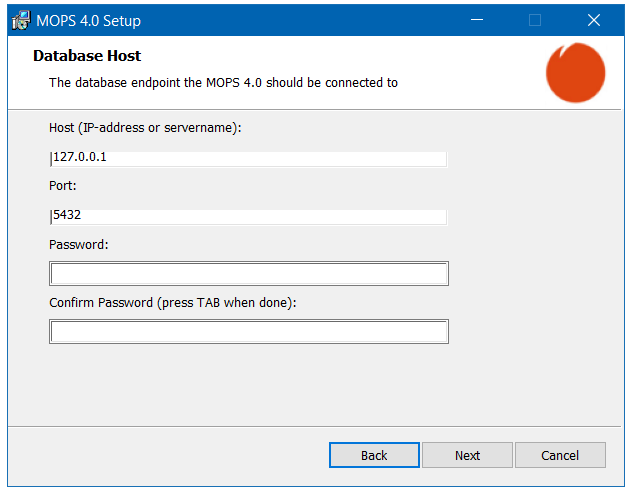Click the "MOPS 4.0 Setup" title text
Screen dimensions: 630x491
[x=89, y=20]
